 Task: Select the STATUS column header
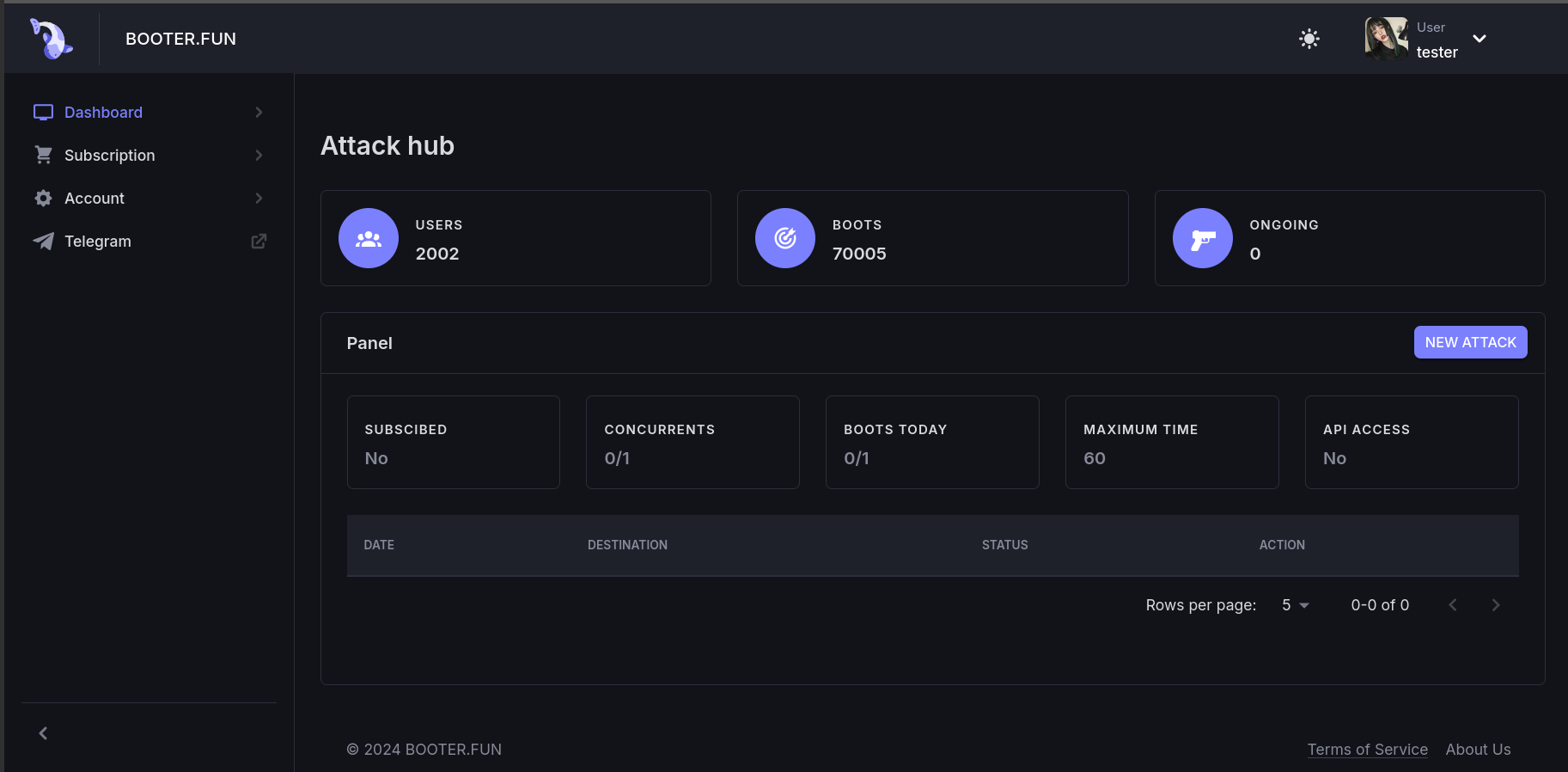click(x=1004, y=545)
